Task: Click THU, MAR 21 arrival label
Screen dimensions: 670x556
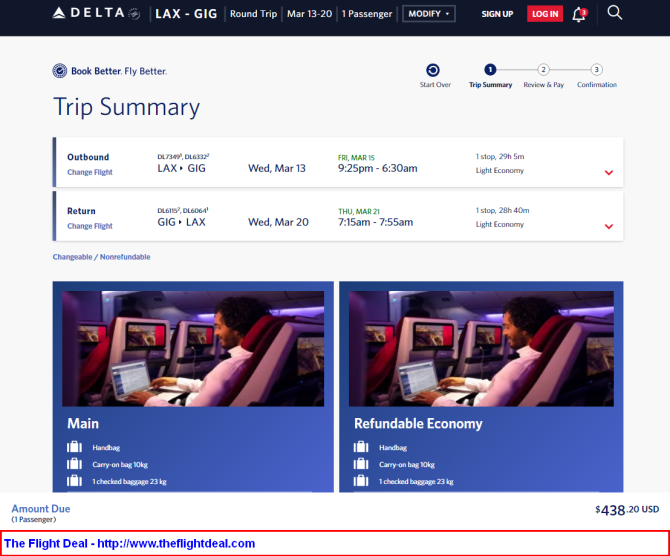Action: (x=359, y=212)
